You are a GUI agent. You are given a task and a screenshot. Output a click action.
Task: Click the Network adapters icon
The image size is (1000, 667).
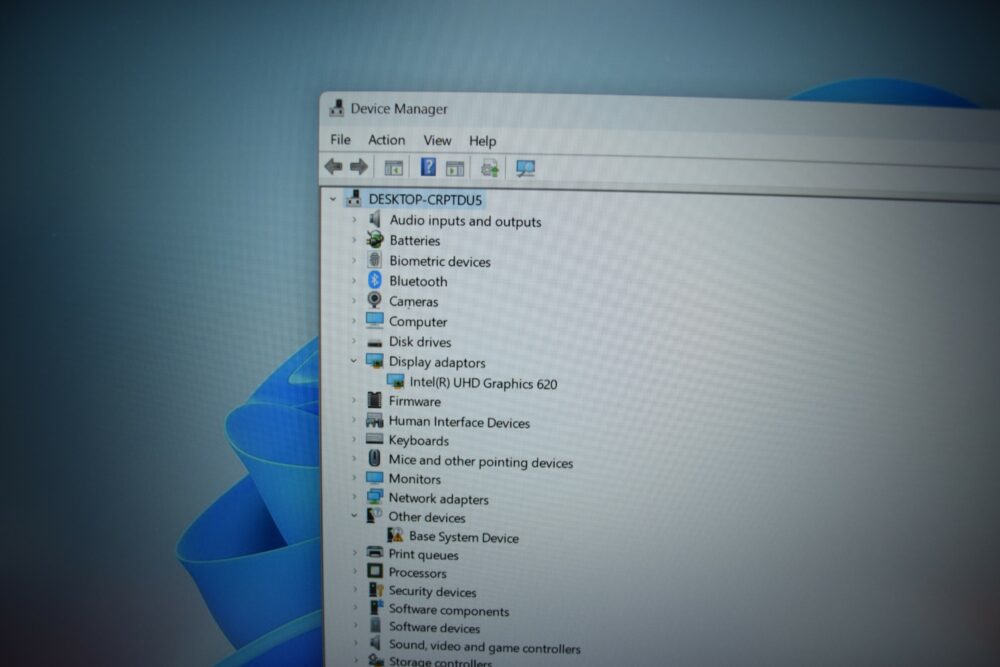click(x=374, y=497)
